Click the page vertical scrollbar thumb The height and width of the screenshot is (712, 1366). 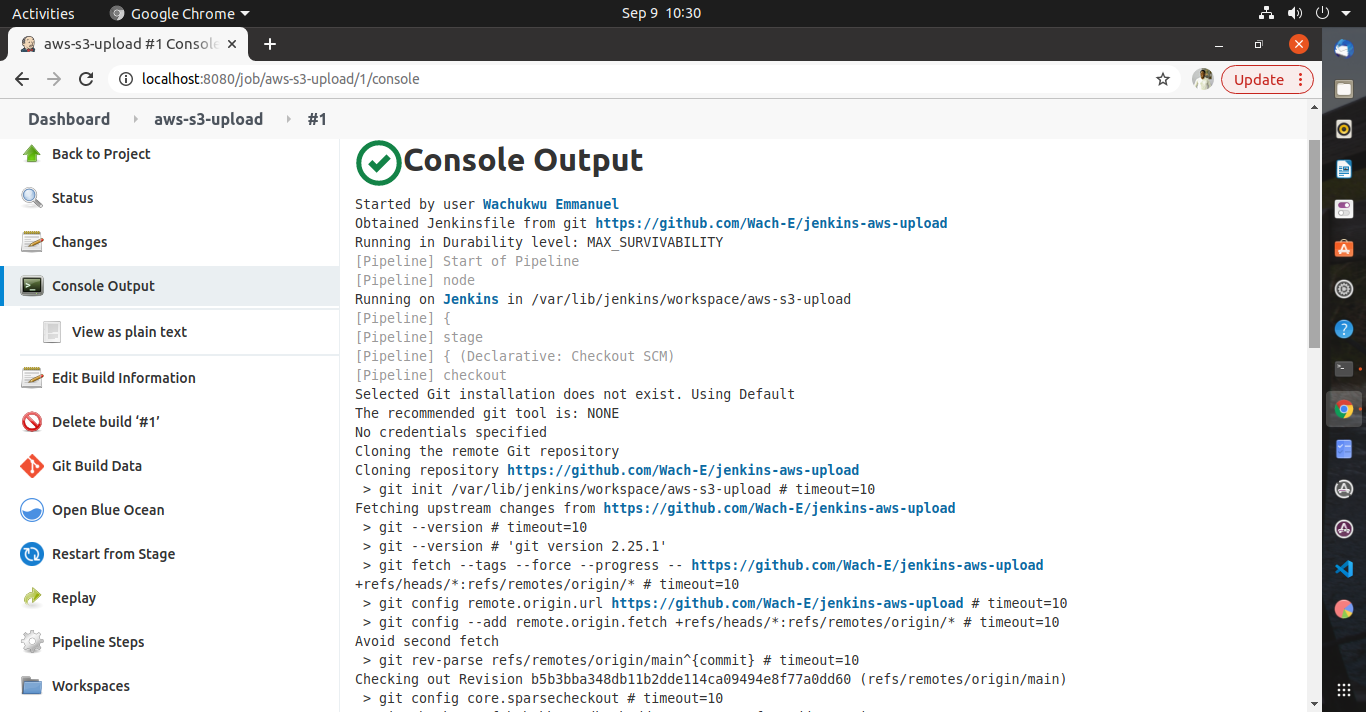tap(1314, 243)
